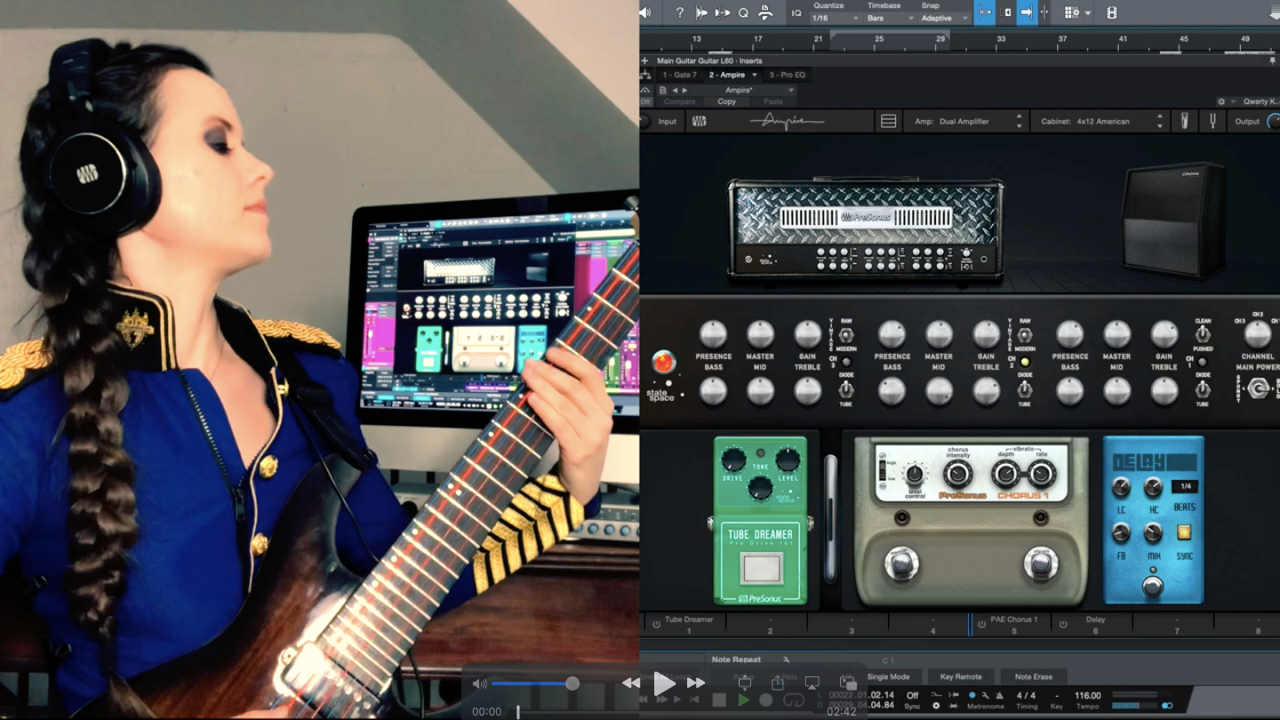Flip channel 3 Diode/Tube switch
This screenshot has height=720, width=1280.
846,389
